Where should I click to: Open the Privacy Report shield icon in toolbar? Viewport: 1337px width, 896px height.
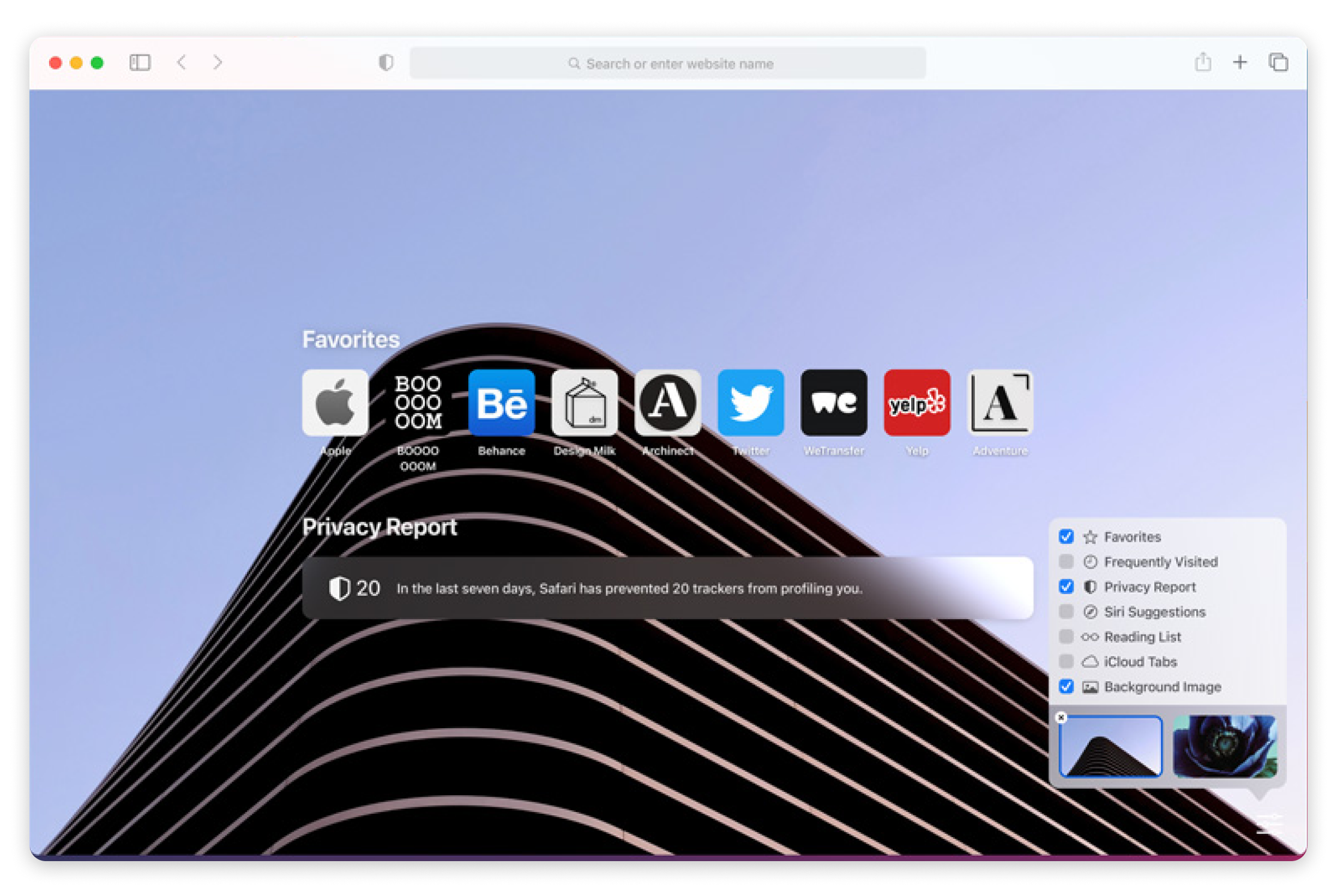click(386, 62)
